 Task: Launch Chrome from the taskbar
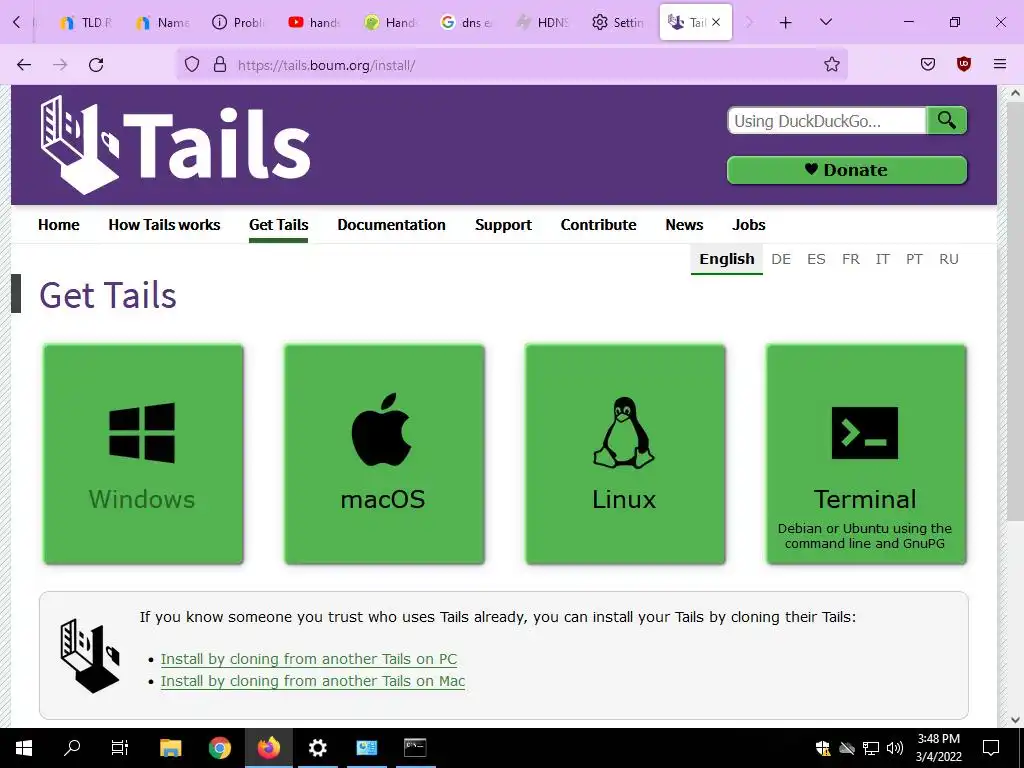(219, 748)
